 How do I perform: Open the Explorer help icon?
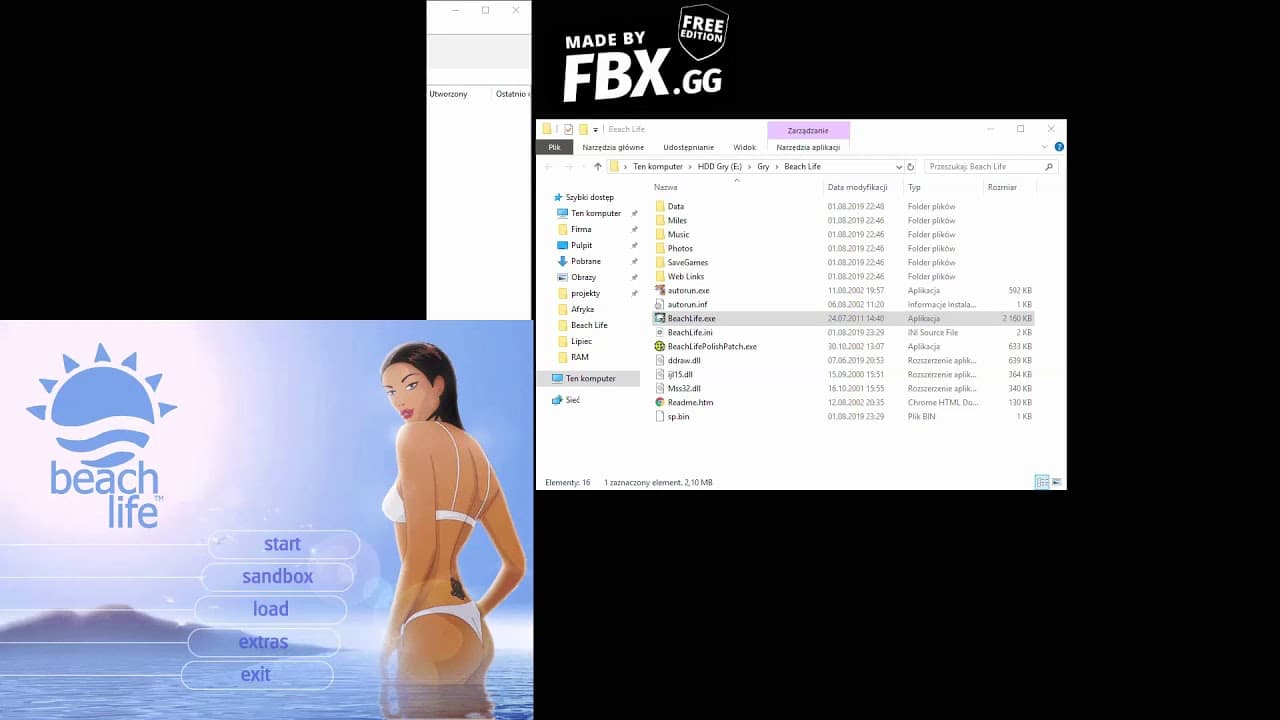pos(1059,147)
